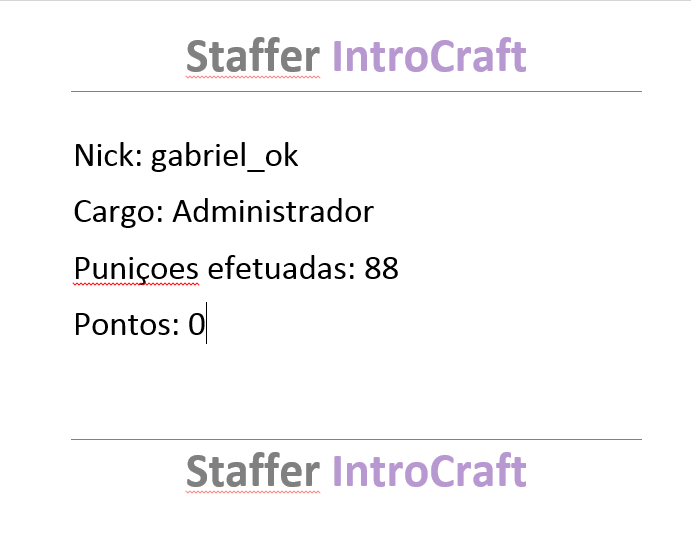Image resolution: width=691 pixels, height=536 pixels.
Task: Place the cursor on the Nick: label
Action: 108,155
